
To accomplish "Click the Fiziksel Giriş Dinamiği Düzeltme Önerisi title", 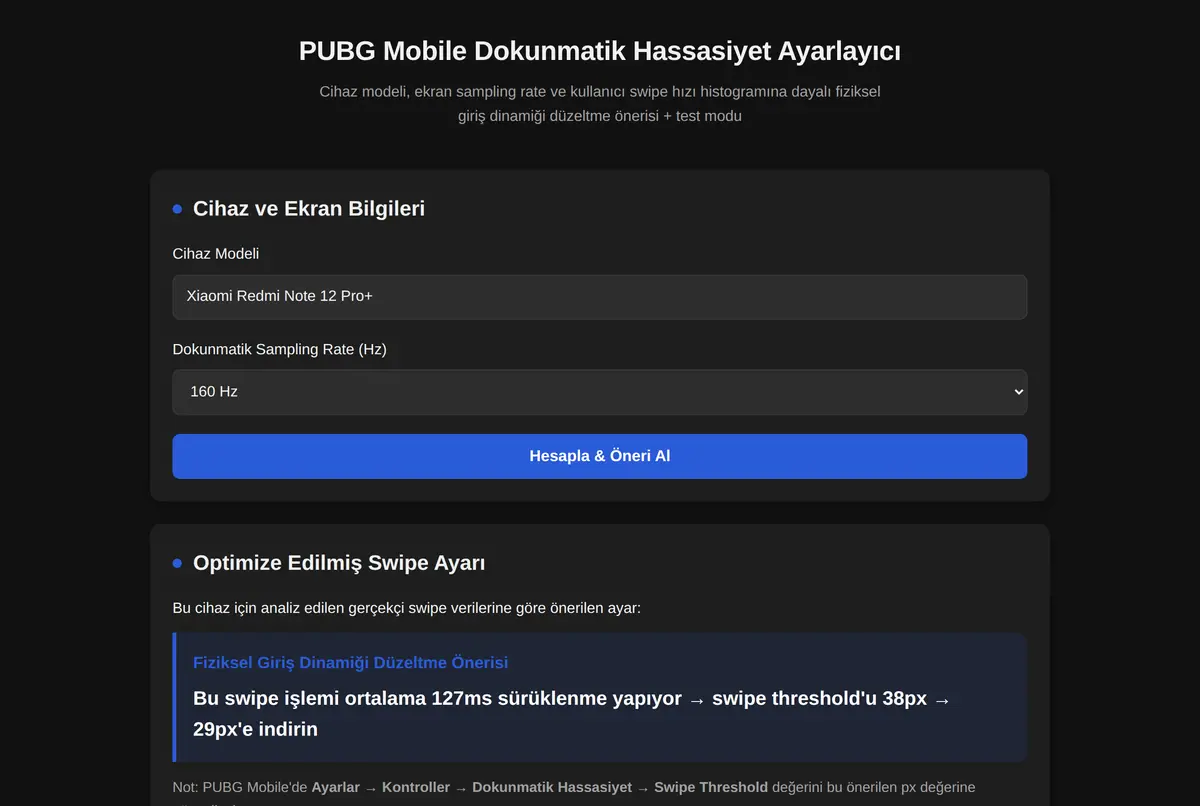I will (350, 663).
